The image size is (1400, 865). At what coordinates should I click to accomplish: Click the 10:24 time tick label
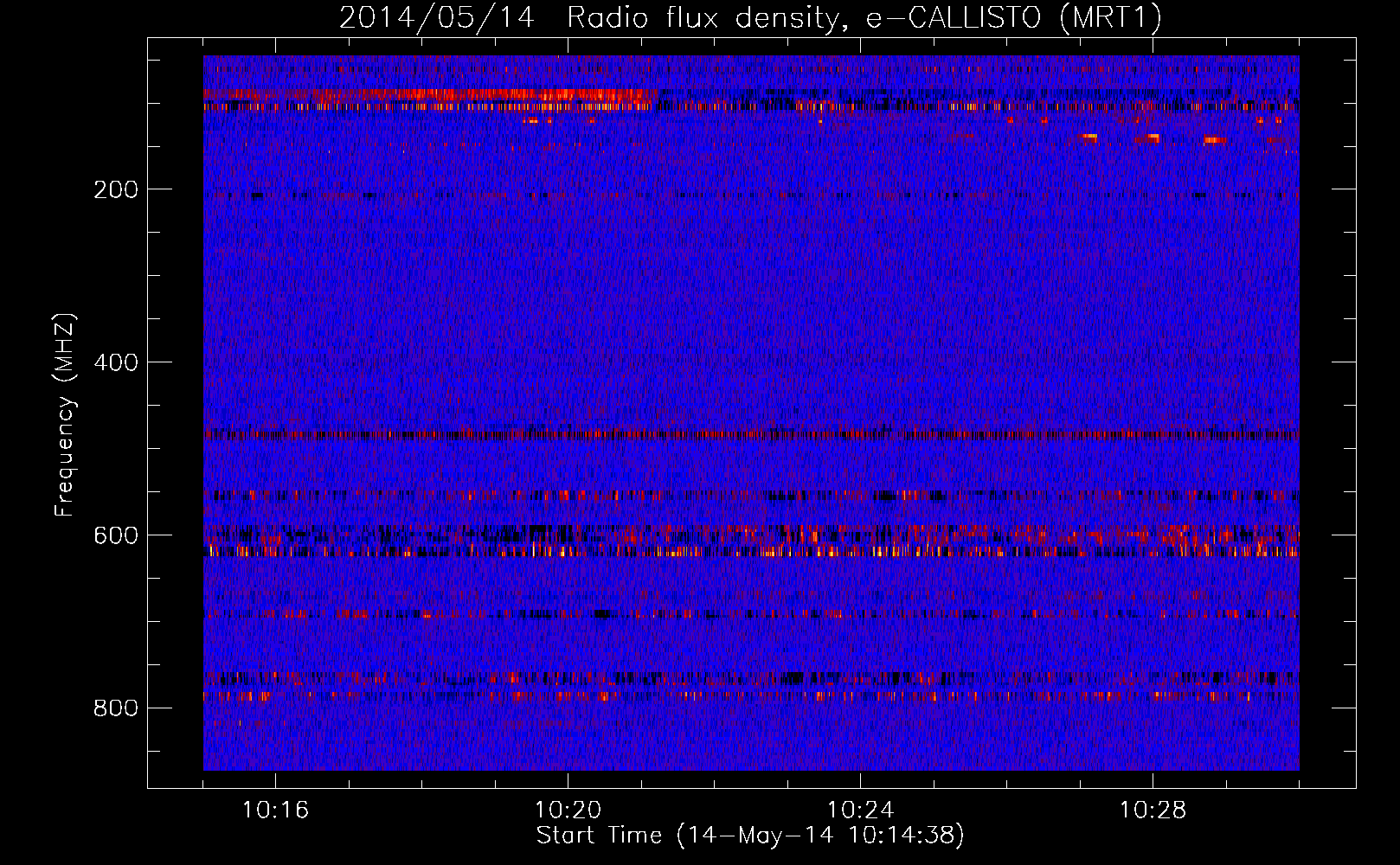pyautogui.click(x=860, y=811)
